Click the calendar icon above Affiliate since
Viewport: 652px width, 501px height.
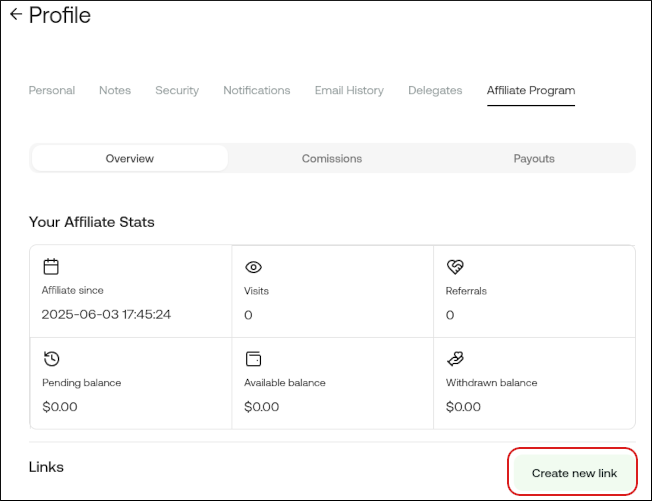pos(51,267)
